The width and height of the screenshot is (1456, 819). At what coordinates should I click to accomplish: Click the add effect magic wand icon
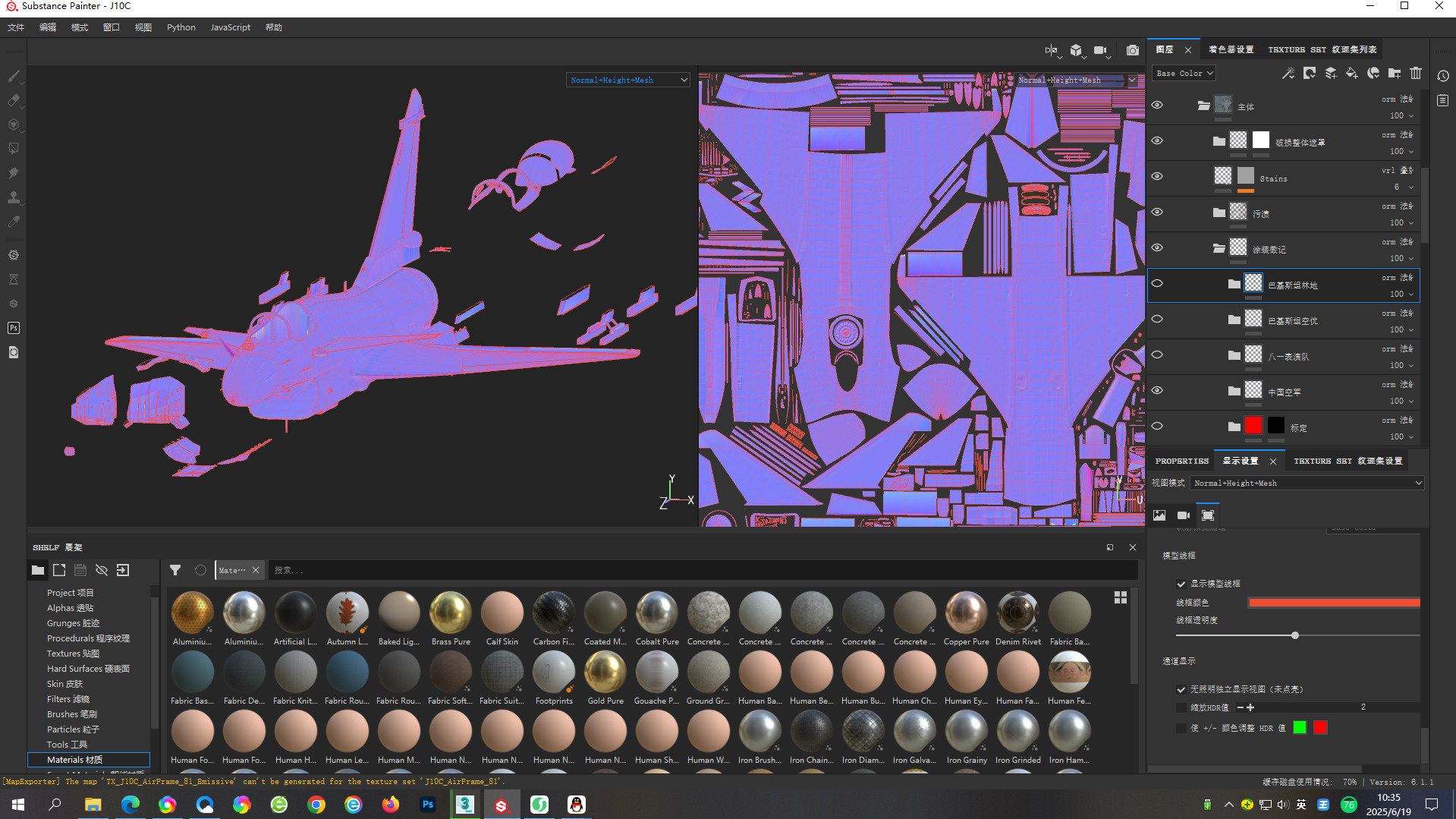coord(1288,73)
